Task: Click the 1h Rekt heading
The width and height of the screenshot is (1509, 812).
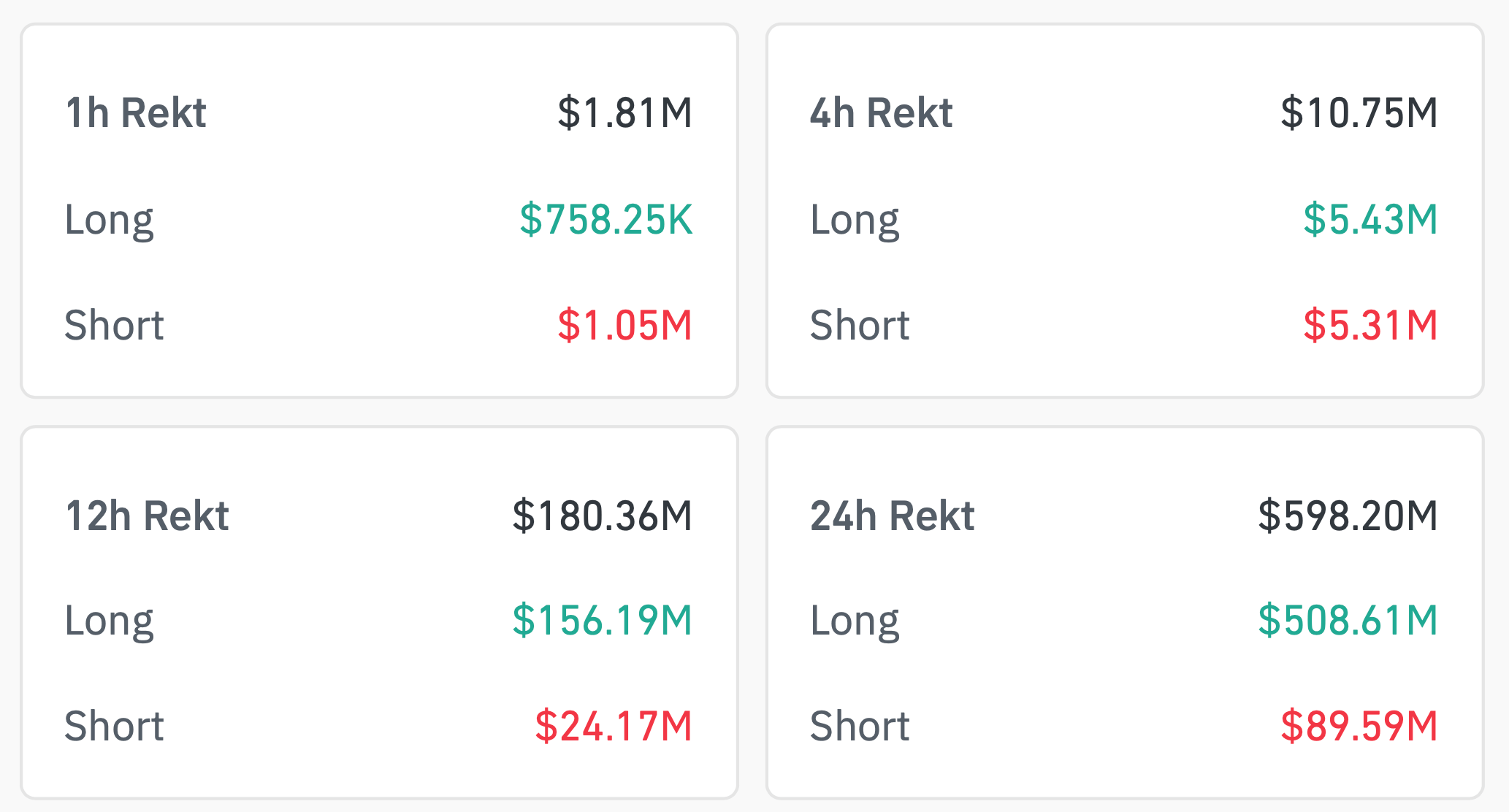Action: coord(136,113)
